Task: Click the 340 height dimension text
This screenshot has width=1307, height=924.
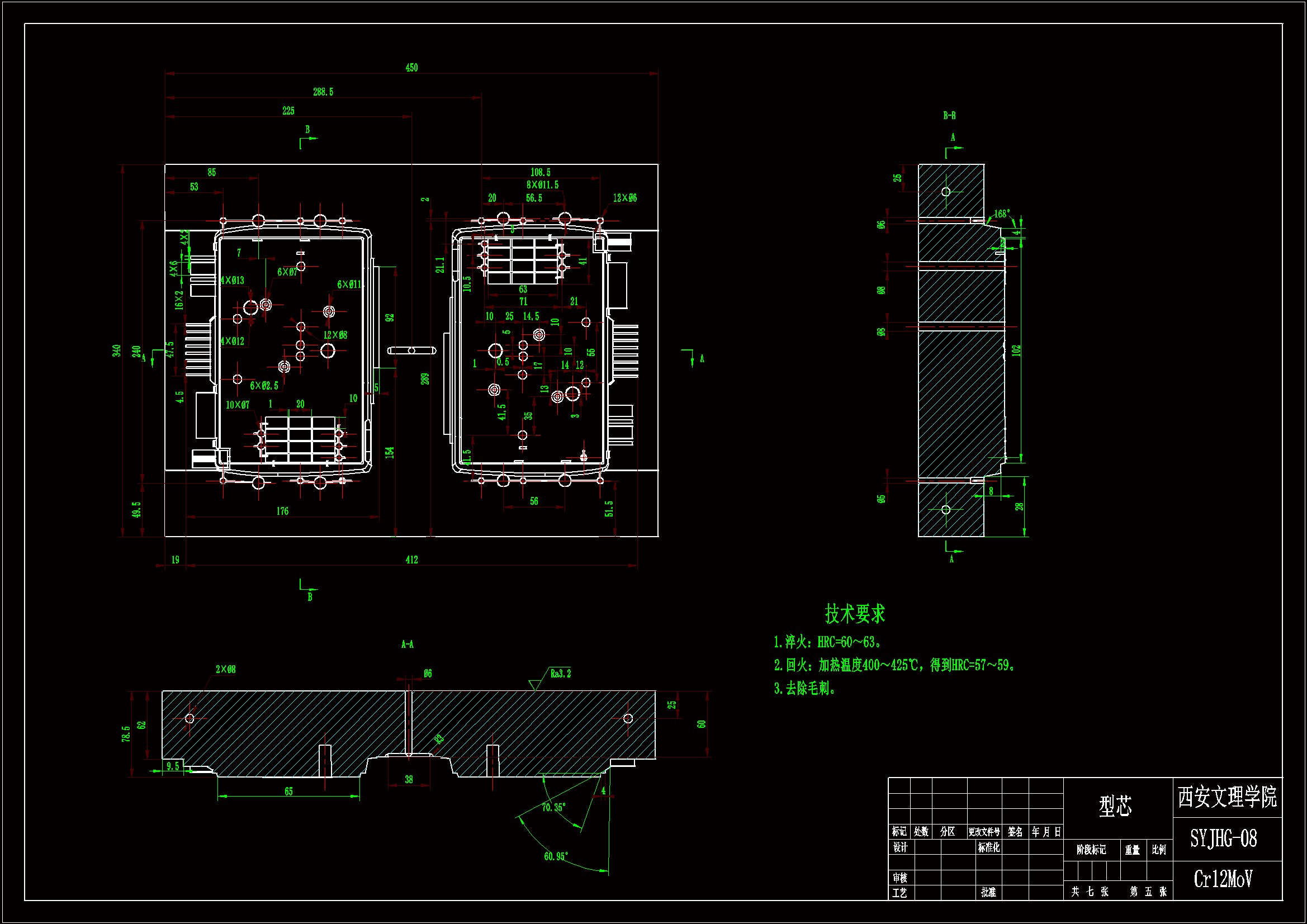Action: (x=117, y=350)
